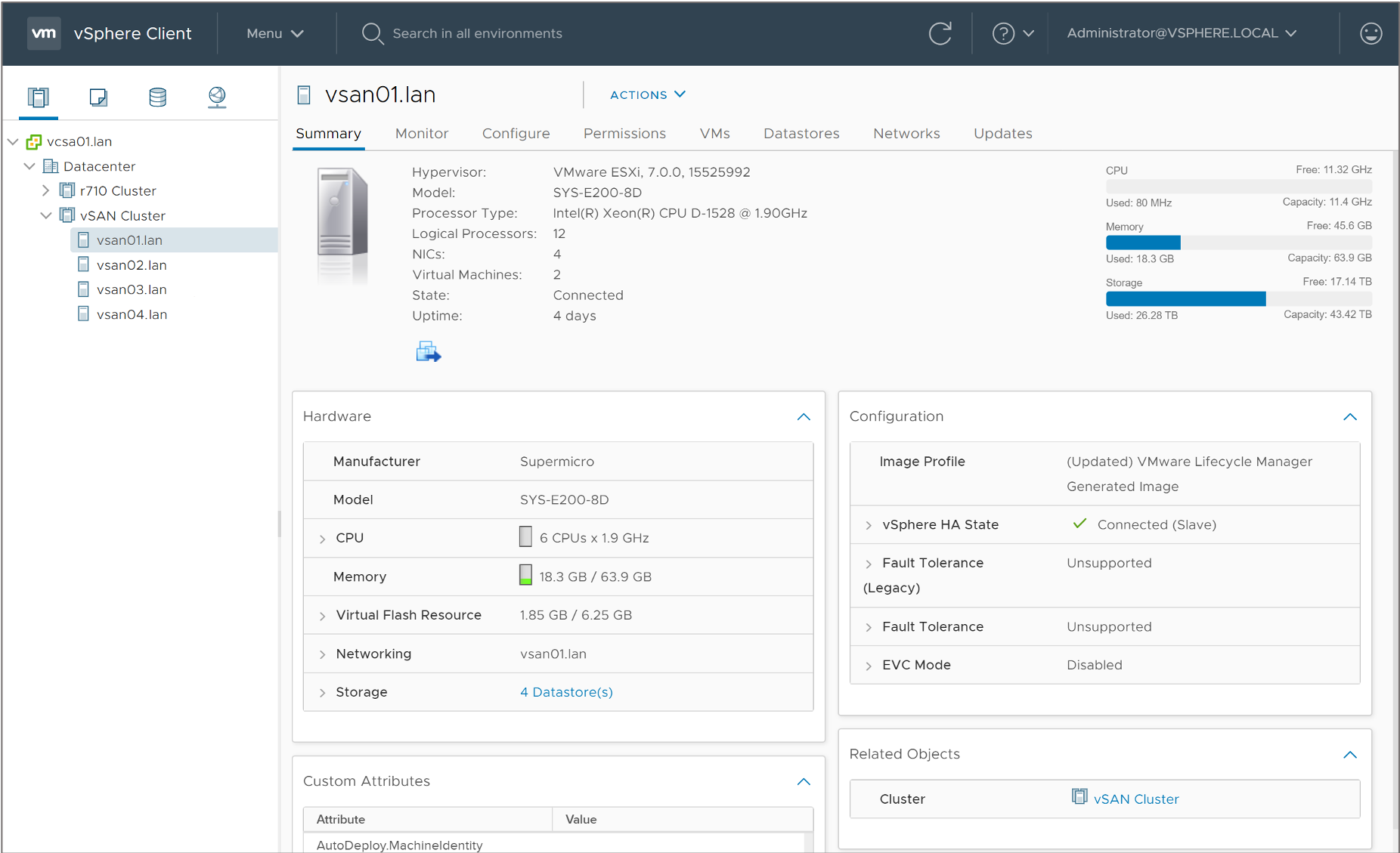
Task: Open the Storage view icon
Action: tap(157, 97)
